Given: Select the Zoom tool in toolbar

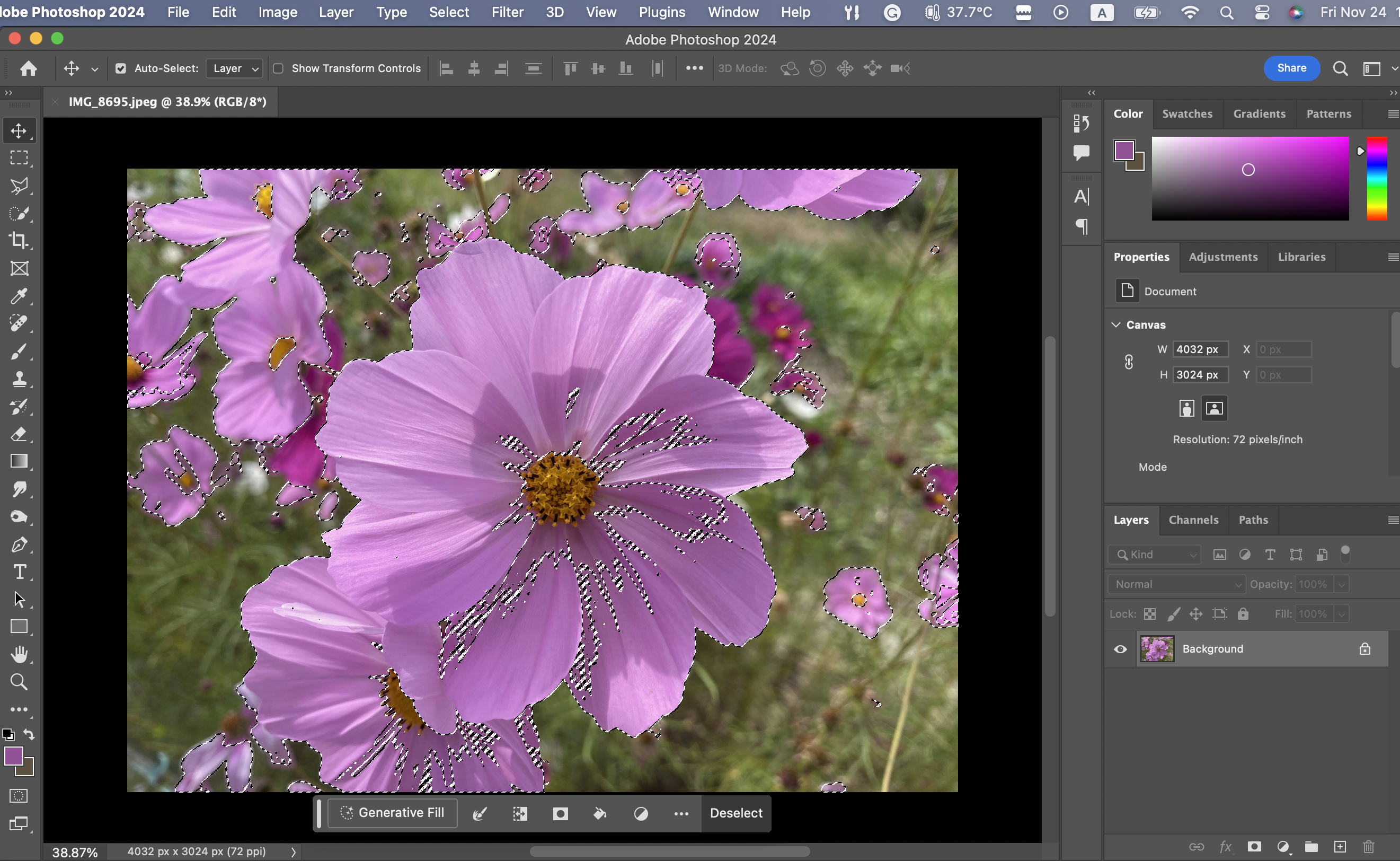Looking at the screenshot, I should [x=19, y=682].
